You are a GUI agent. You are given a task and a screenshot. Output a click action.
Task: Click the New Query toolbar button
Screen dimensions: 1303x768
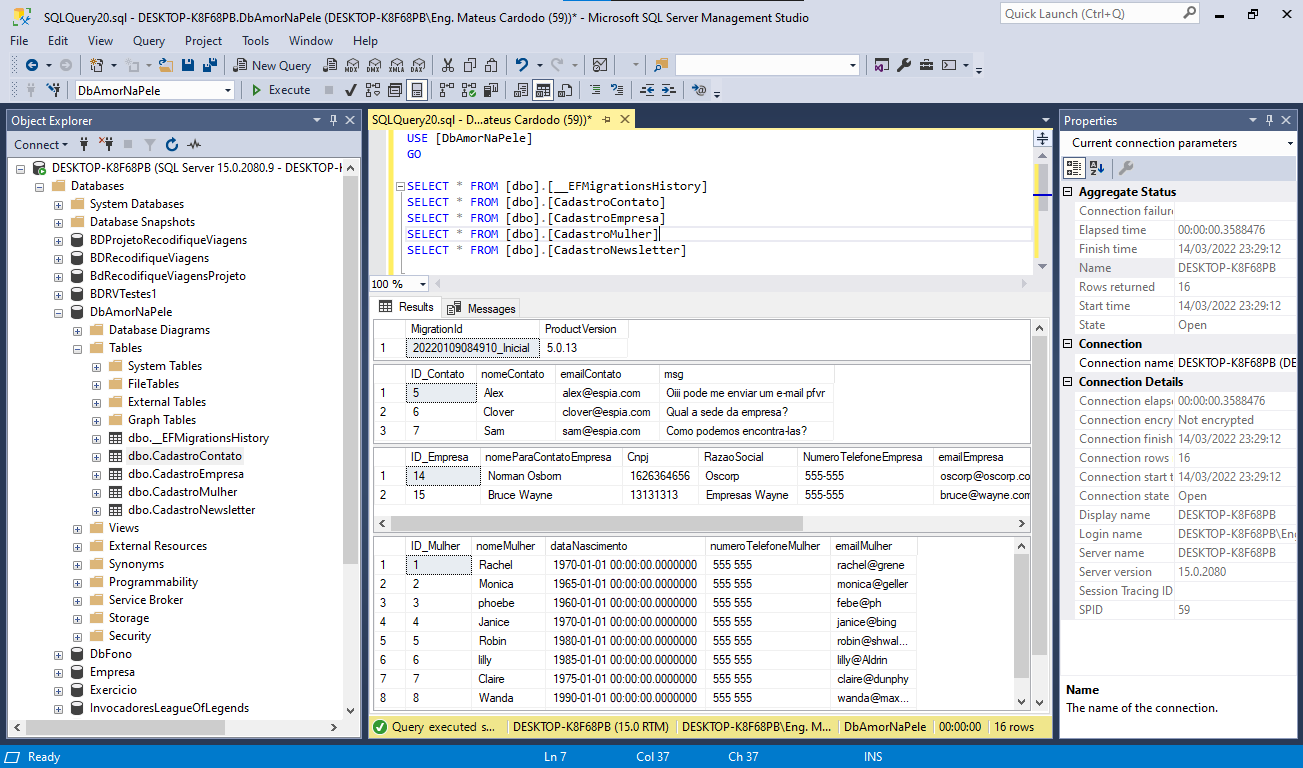272,65
